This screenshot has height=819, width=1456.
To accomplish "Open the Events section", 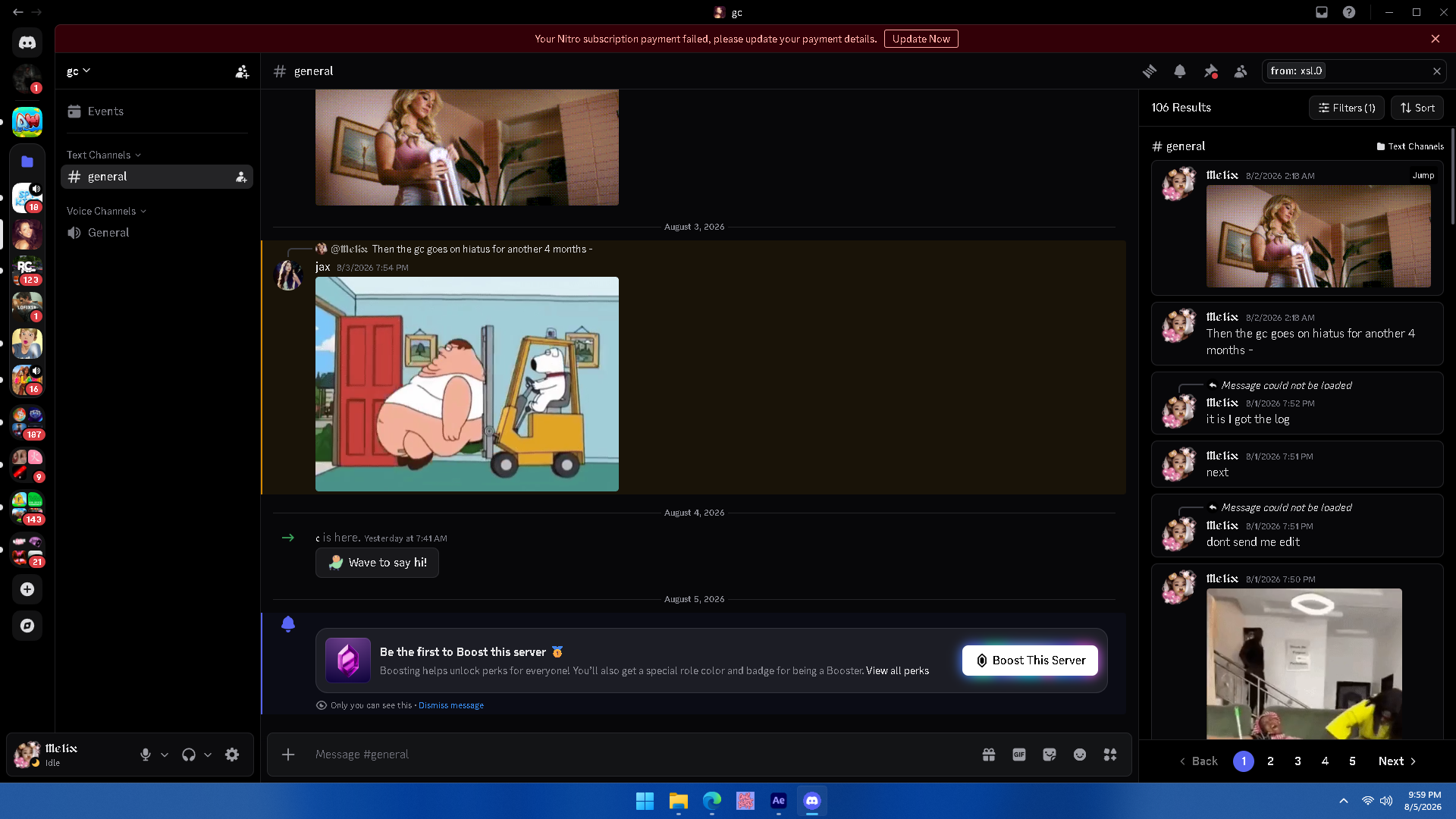I will tap(157, 111).
